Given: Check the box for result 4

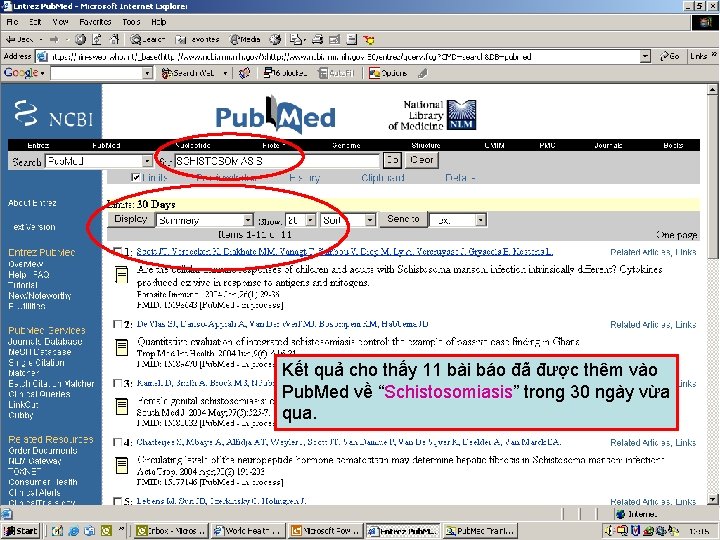Looking at the screenshot, I should coord(118,442).
